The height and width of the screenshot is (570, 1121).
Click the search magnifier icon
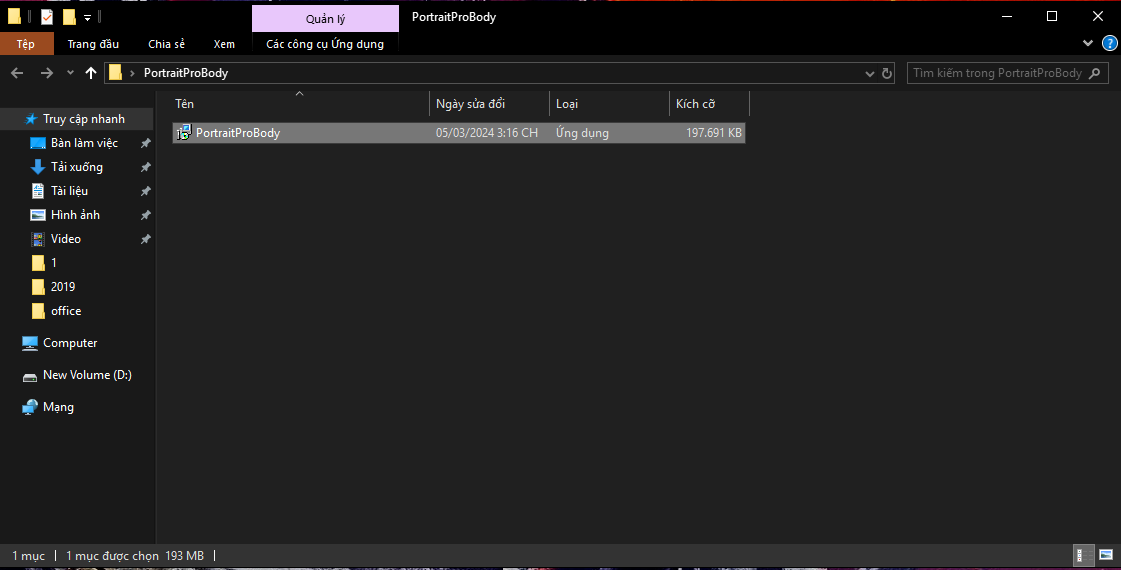[1095, 73]
